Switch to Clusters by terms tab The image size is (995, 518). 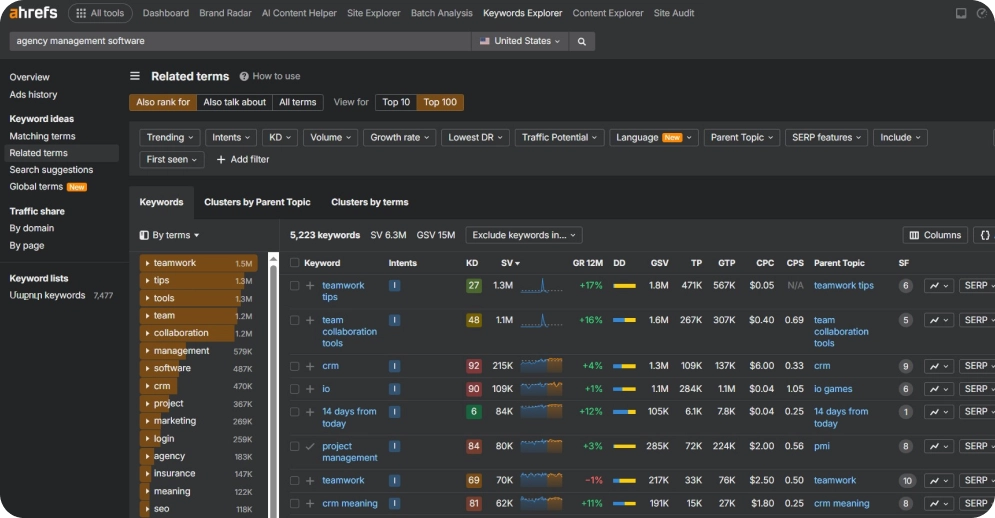(369, 202)
